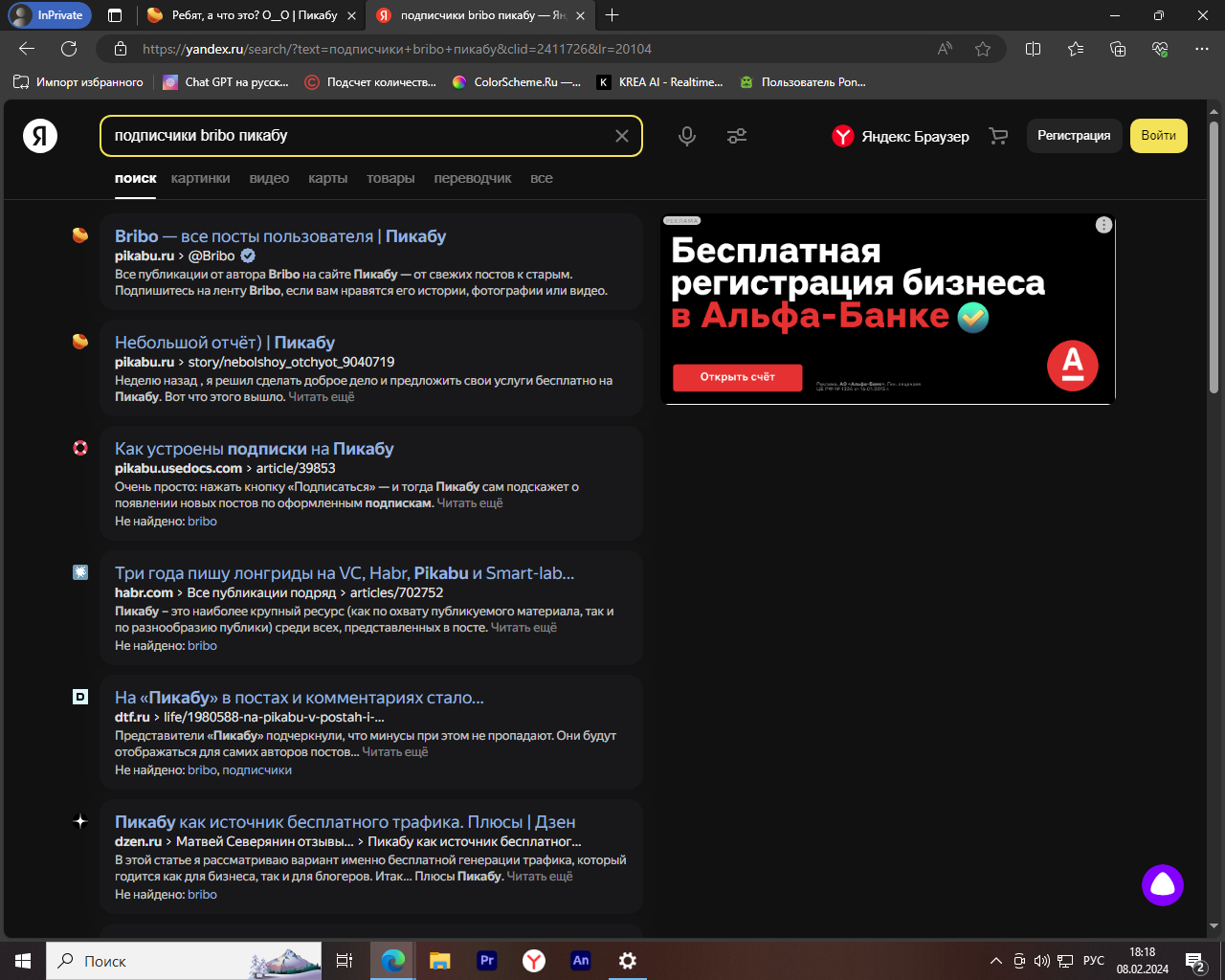Click the Yandex shopping cart icon
This screenshot has height=980, width=1225.
(998, 136)
